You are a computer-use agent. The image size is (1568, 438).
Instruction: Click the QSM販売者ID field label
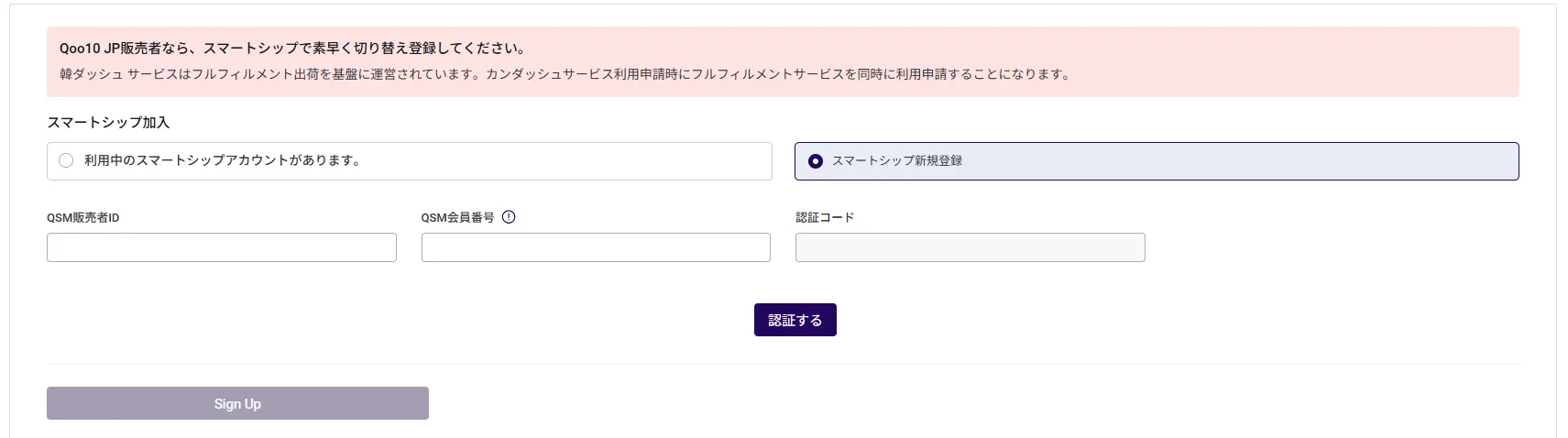coord(82,217)
